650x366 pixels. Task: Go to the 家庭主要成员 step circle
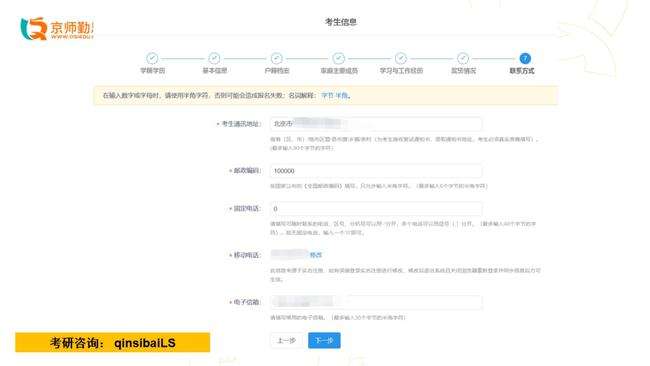point(339,58)
